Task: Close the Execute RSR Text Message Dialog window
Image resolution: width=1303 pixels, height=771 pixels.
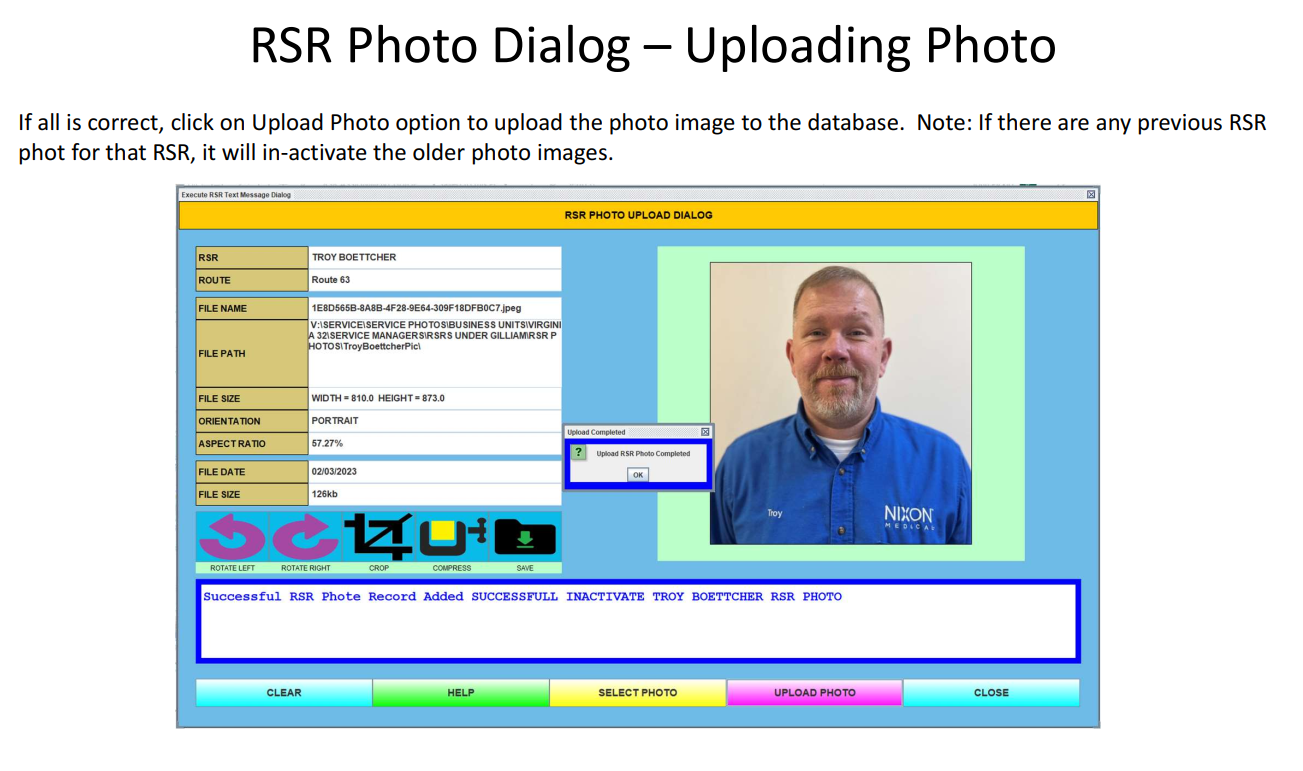Action: tap(1091, 194)
